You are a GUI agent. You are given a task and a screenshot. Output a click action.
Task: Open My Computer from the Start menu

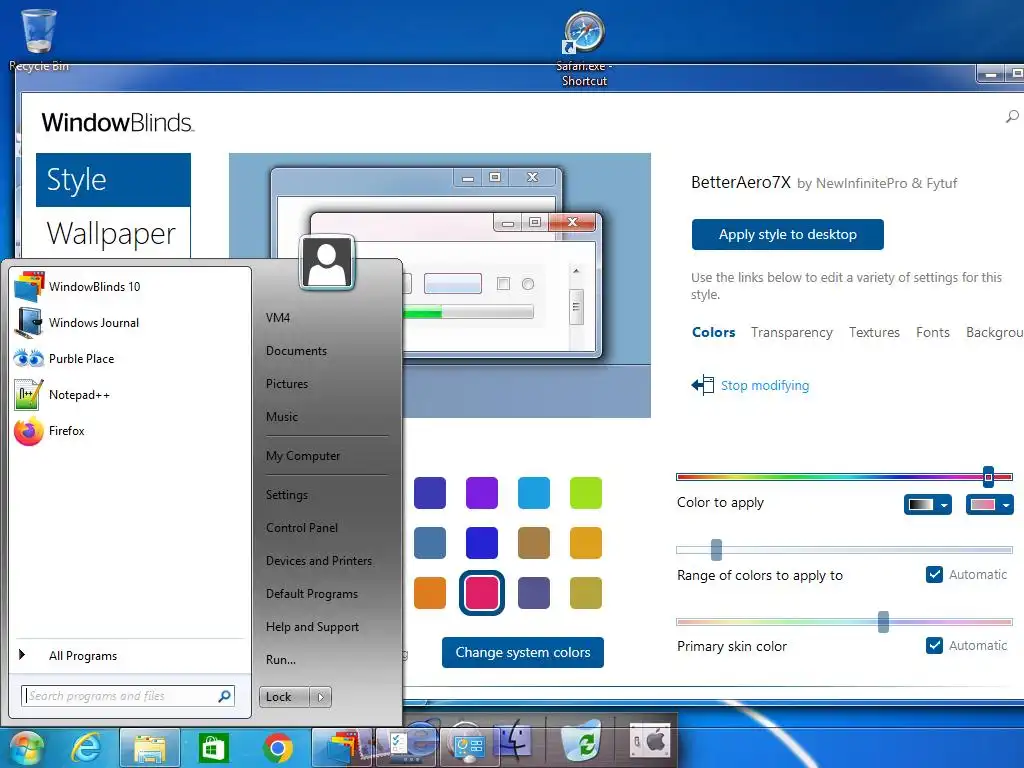(x=302, y=456)
